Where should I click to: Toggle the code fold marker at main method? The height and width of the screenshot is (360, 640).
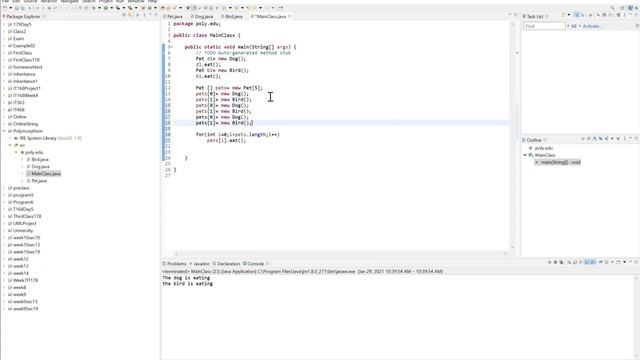coord(171,47)
